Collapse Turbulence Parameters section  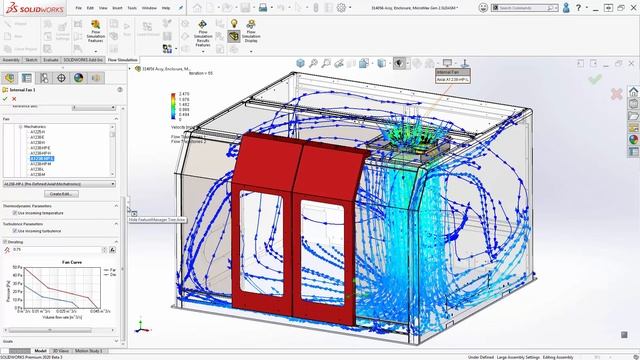point(116,224)
